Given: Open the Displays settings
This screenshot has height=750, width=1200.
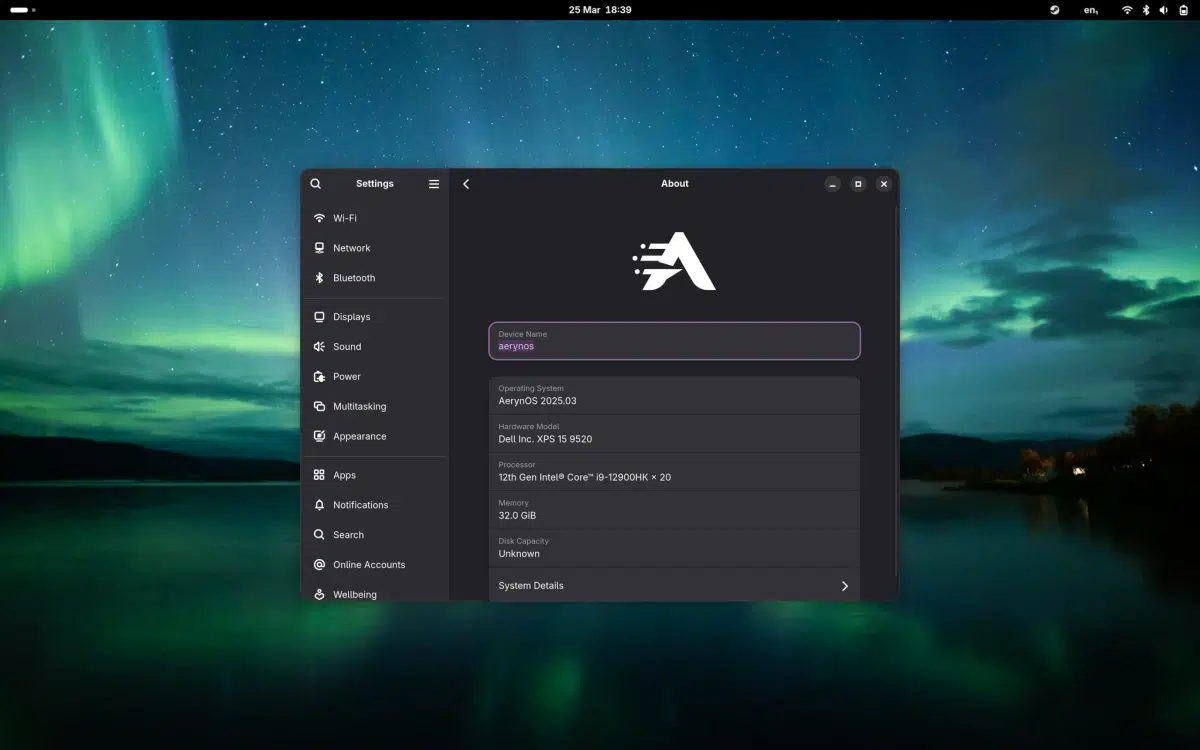Looking at the screenshot, I should (352, 316).
